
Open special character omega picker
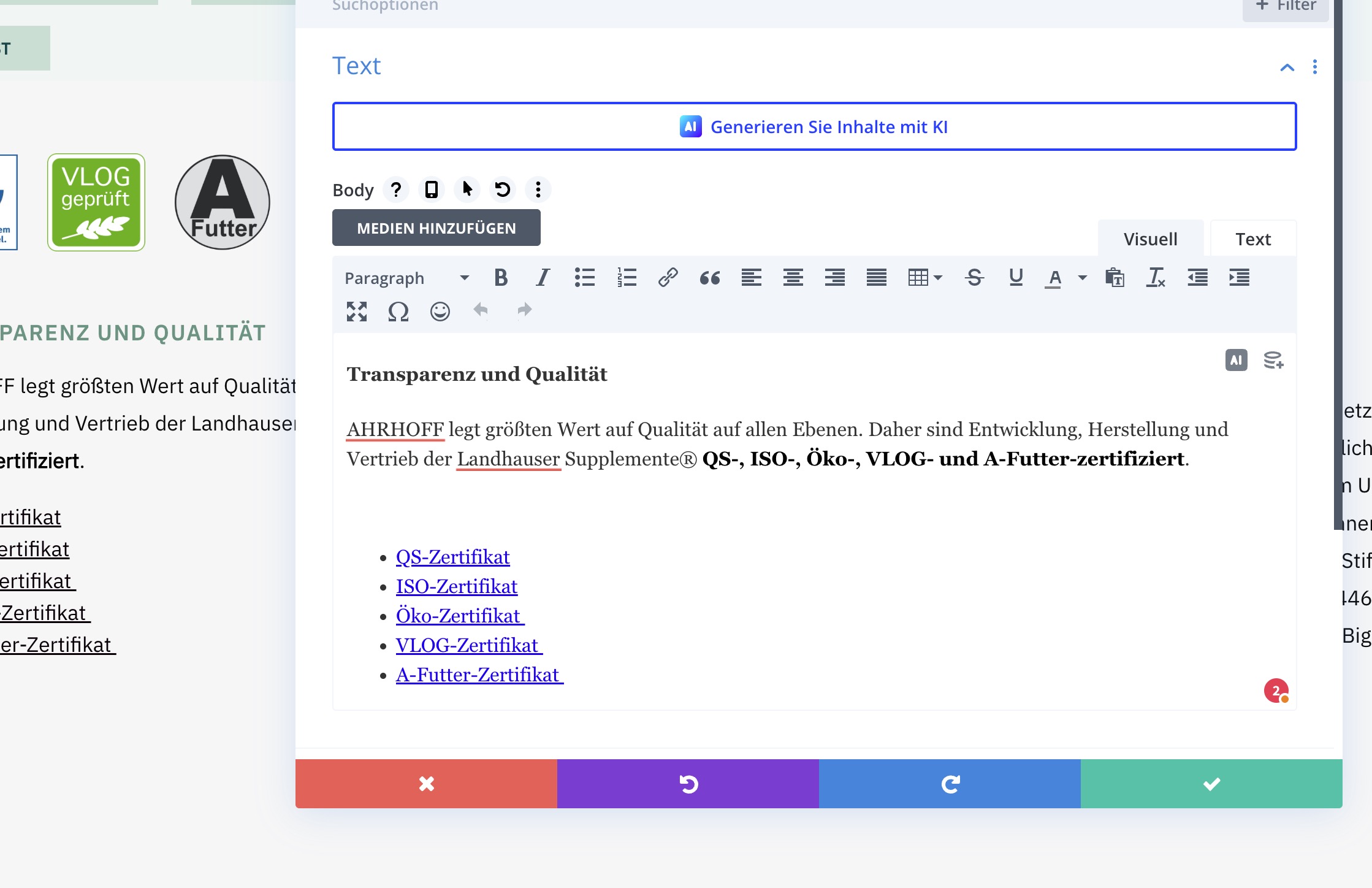click(398, 312)
